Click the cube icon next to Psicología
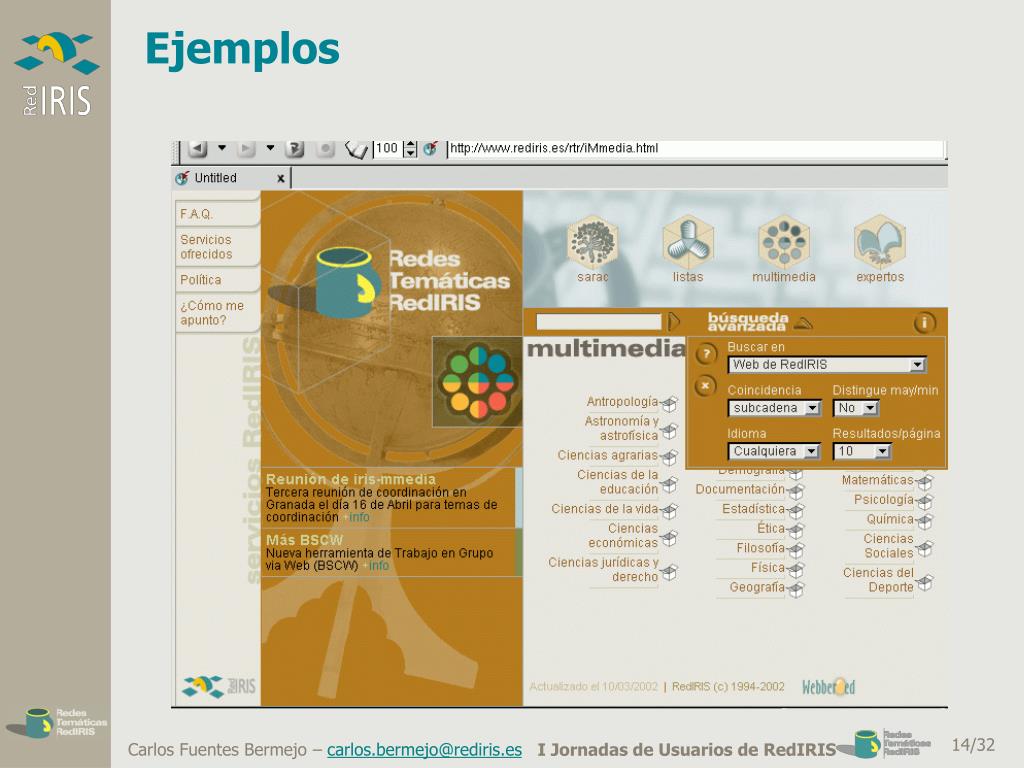The image size is (1024, 768). pos(925,502)
